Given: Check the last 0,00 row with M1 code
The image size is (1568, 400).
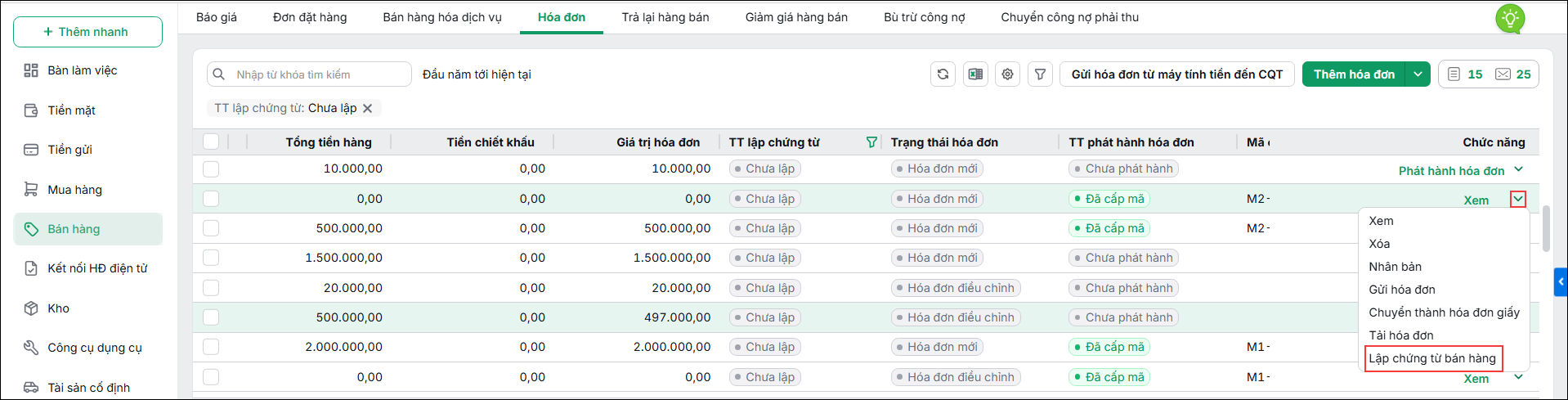Looking at the screenshot, I should [211, 377].
